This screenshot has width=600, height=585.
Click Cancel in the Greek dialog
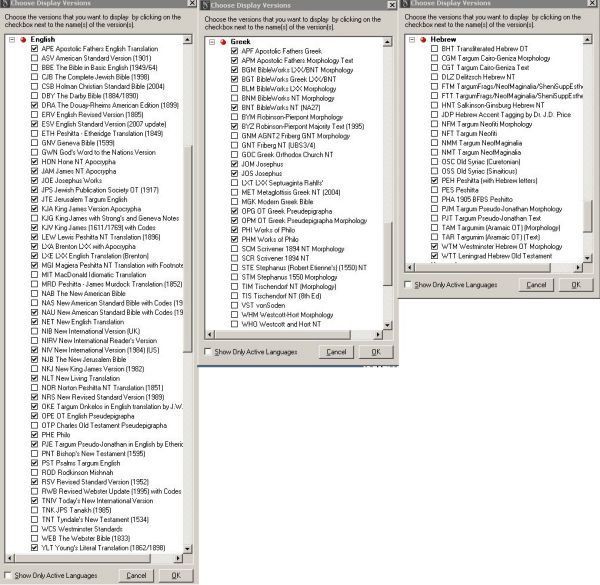point(336,352)
